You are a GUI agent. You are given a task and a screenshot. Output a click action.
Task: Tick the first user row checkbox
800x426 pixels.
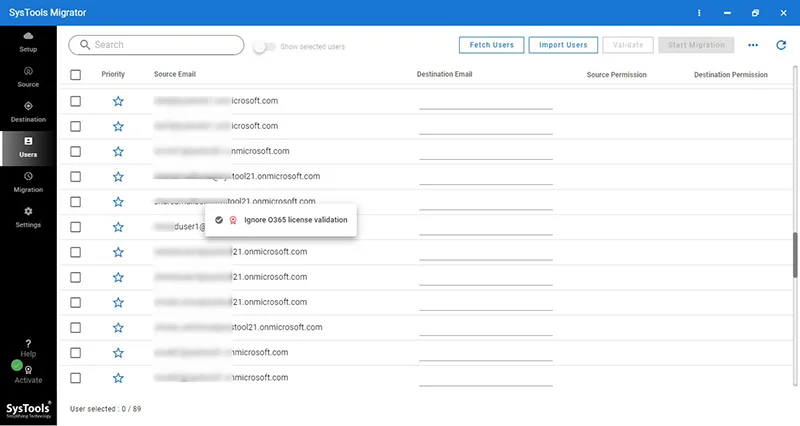pyautogui.click(x=76, y=101)
